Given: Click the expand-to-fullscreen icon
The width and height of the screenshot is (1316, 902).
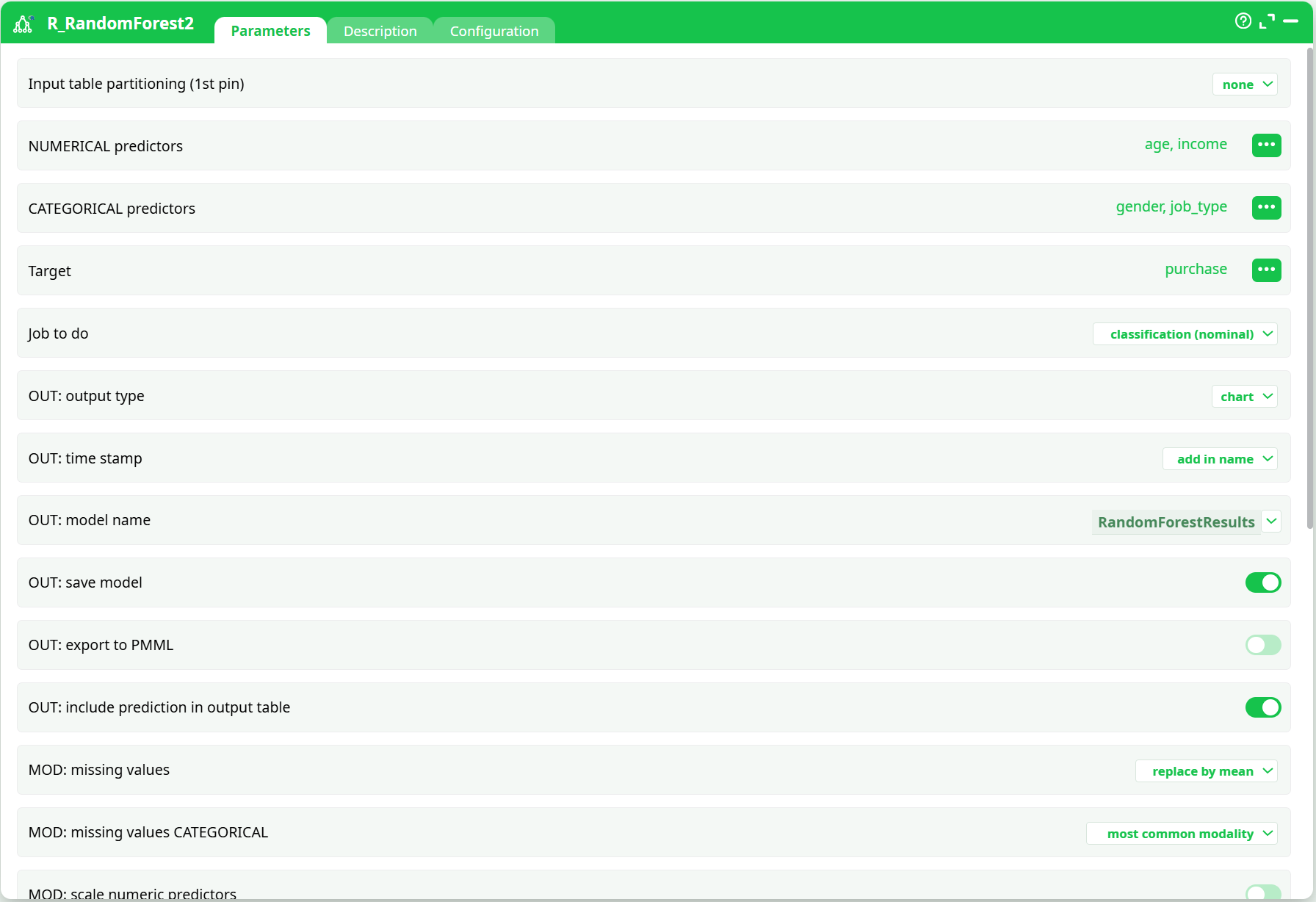Looking at the screenshot, I should 1268,21.
